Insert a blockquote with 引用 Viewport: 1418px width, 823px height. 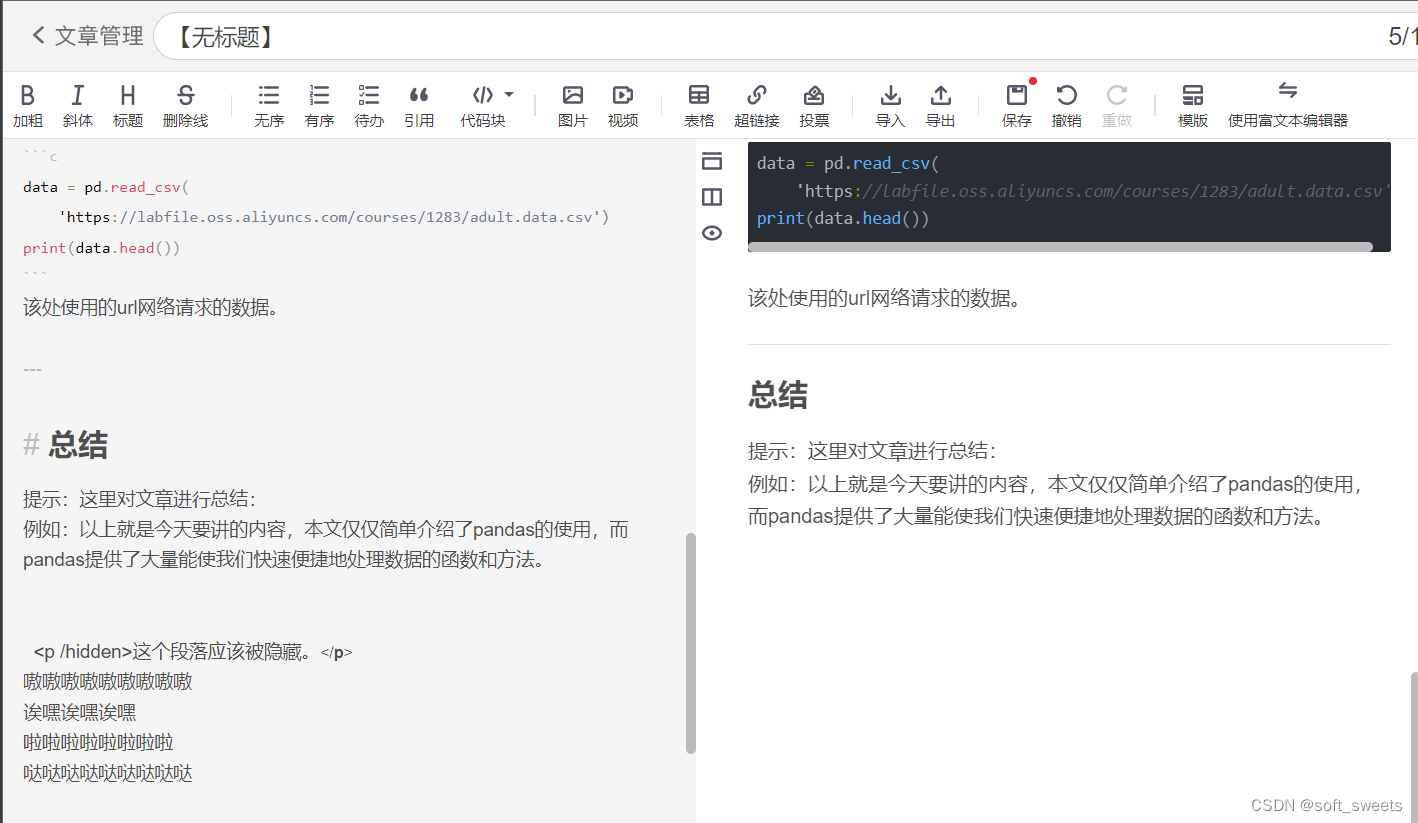[x=419, y=106]
